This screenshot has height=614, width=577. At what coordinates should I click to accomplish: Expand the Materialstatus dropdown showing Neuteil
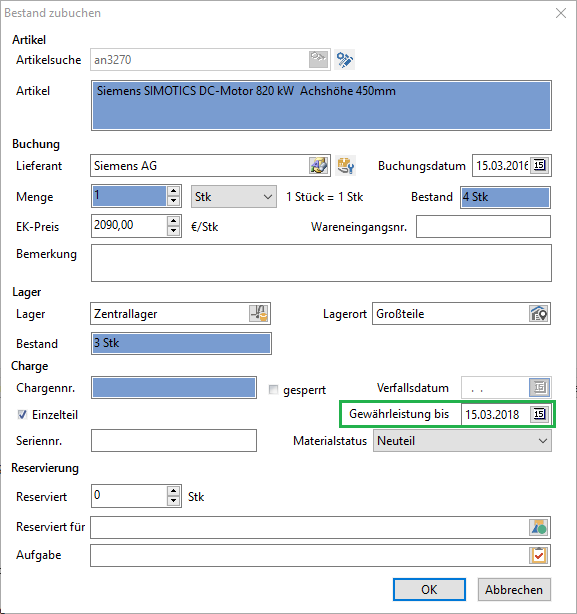click(462, 441)
